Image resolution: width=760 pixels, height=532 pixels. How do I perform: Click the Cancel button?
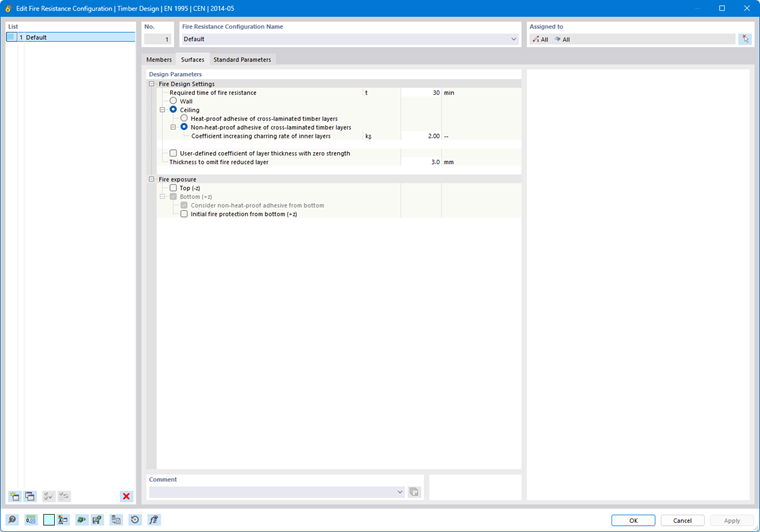coord(682,520)
